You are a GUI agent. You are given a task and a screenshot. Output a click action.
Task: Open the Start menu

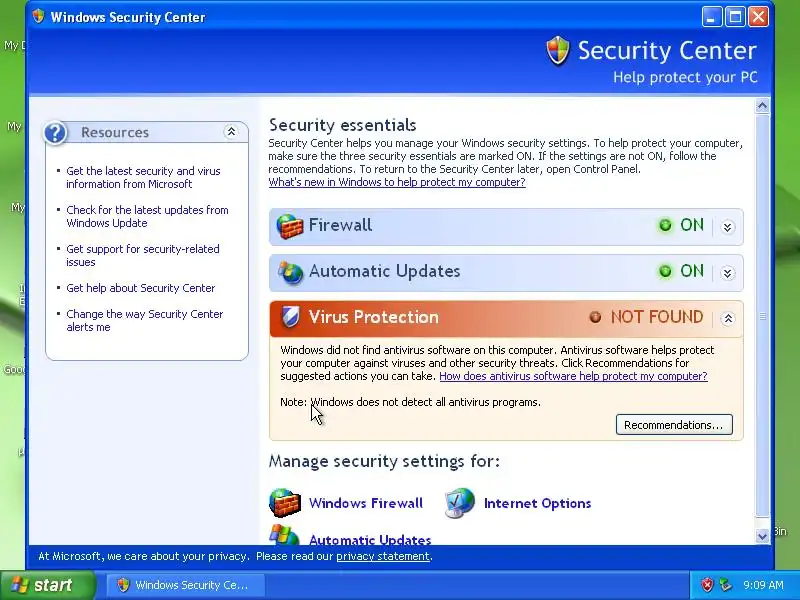[48, 585]
